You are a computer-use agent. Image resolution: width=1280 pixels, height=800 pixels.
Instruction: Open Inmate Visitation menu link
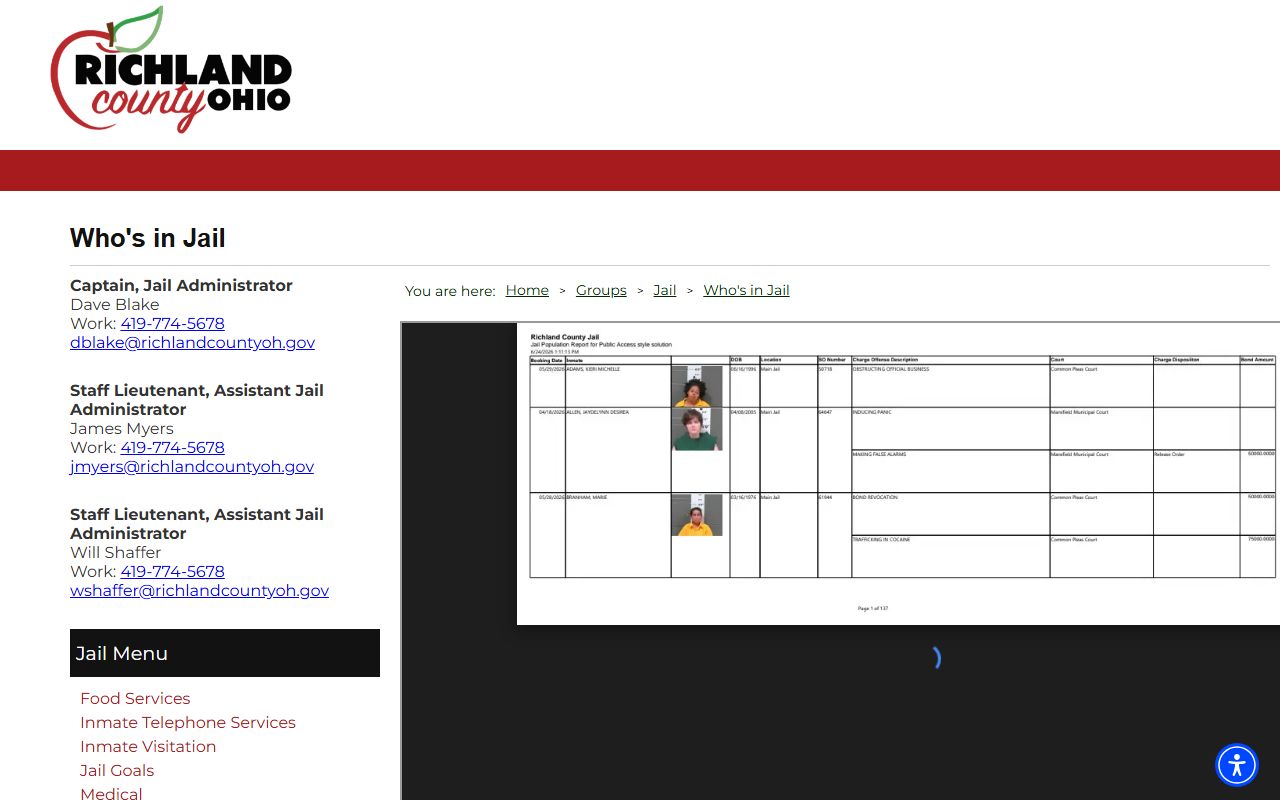coord(148,746)
